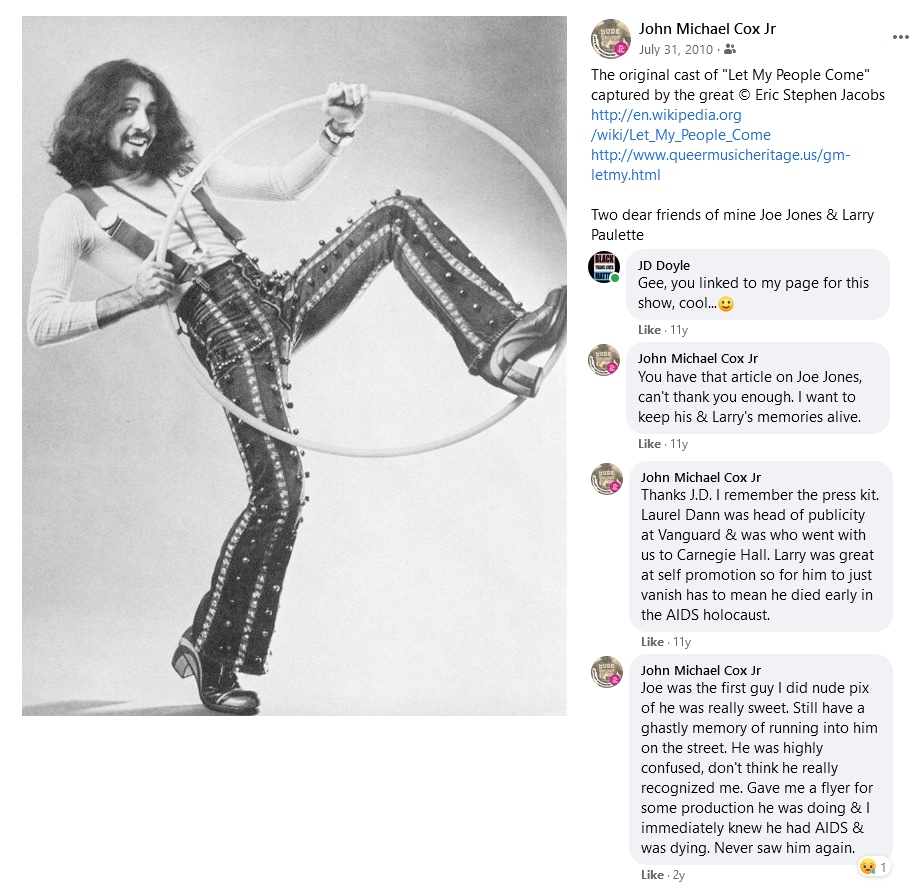Click the friends audience icon beside the date

(x=730, y=49)
